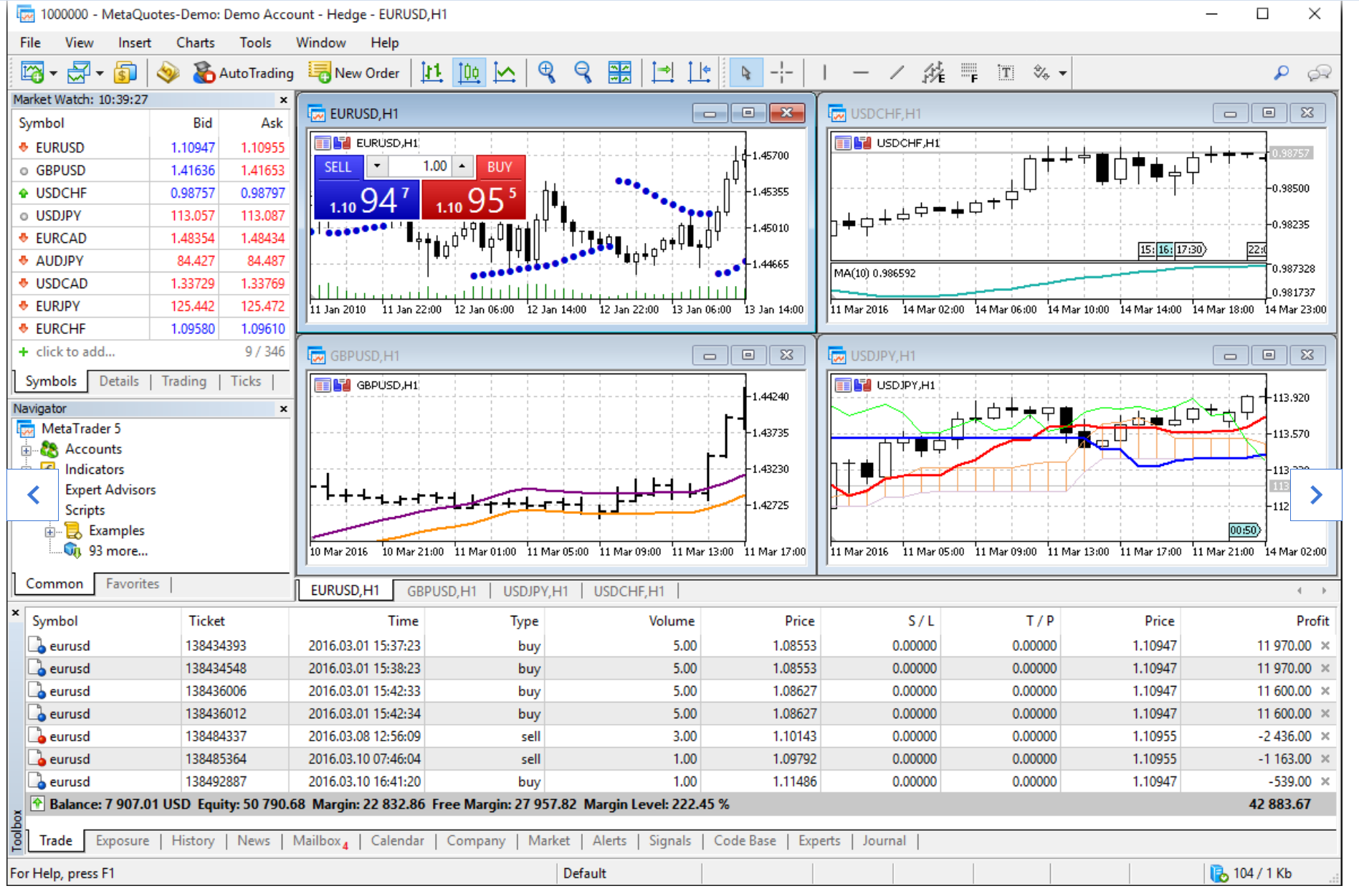Select USDCHF row in Market Watch
The width and height of the screenshot is (1359, 896).
click(151, 193)
